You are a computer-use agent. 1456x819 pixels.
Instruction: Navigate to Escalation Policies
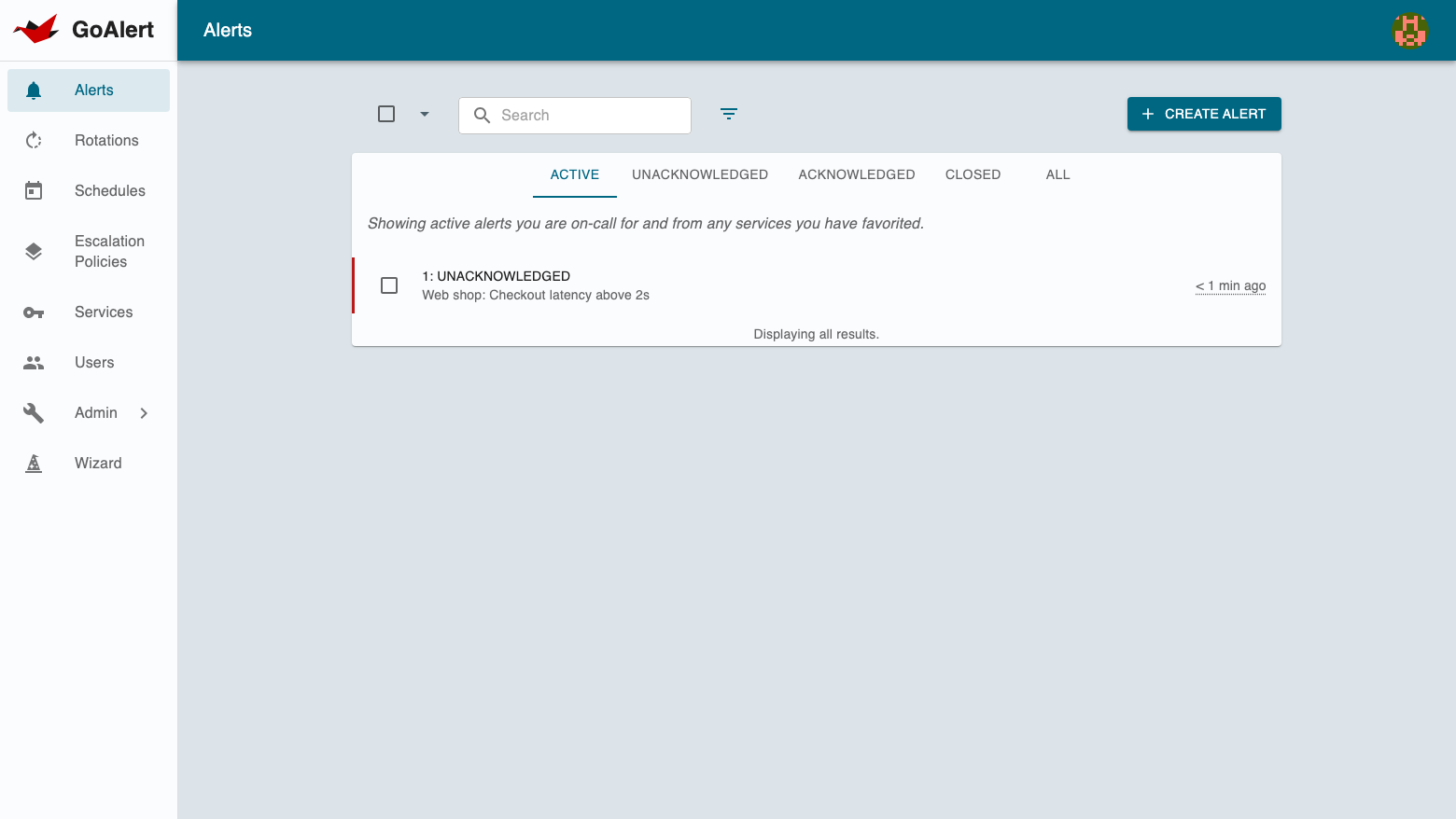[89, 252]
